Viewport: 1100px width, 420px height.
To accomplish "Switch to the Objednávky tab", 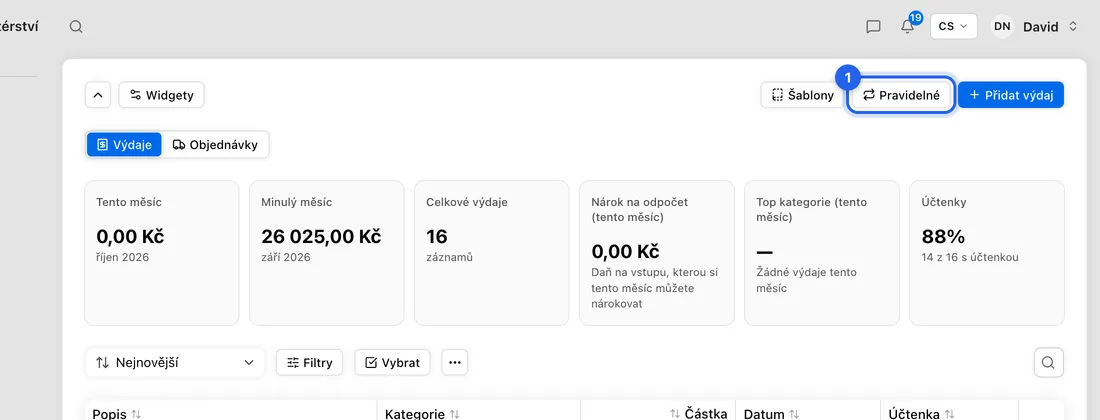I will (215, 144).
